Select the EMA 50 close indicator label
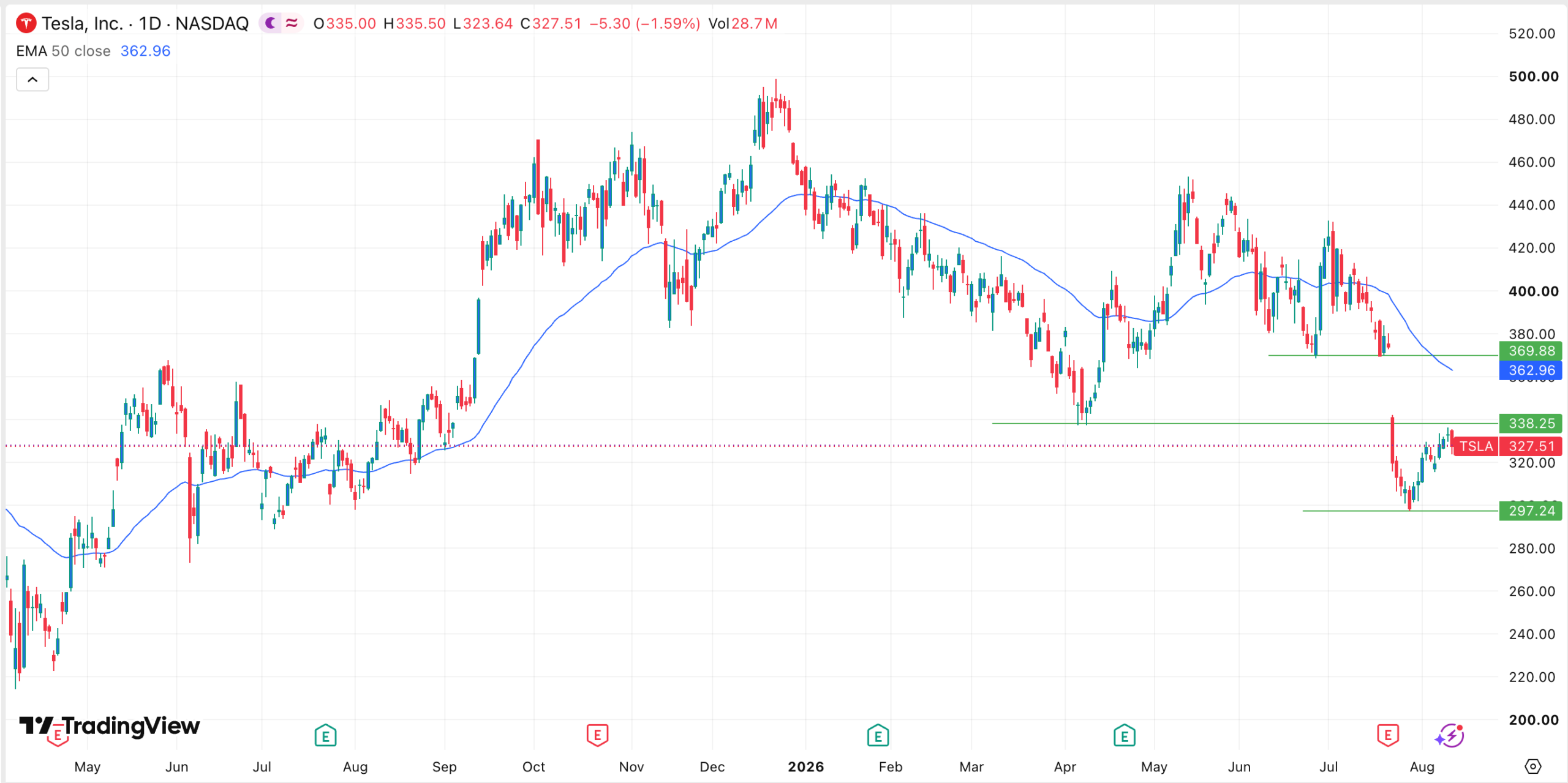The height and width of the screenshot is (783, 1568). [x=63, y=51]
